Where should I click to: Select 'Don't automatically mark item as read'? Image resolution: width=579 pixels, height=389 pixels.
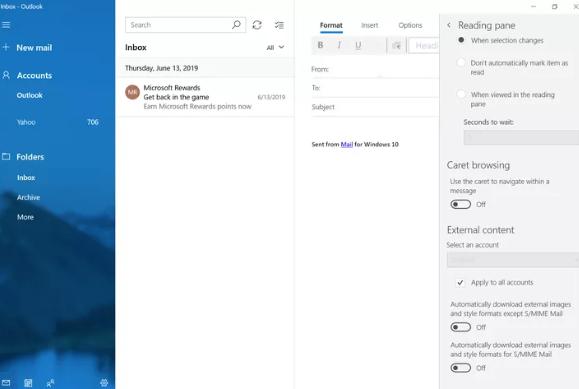click(x=461, y=62)
